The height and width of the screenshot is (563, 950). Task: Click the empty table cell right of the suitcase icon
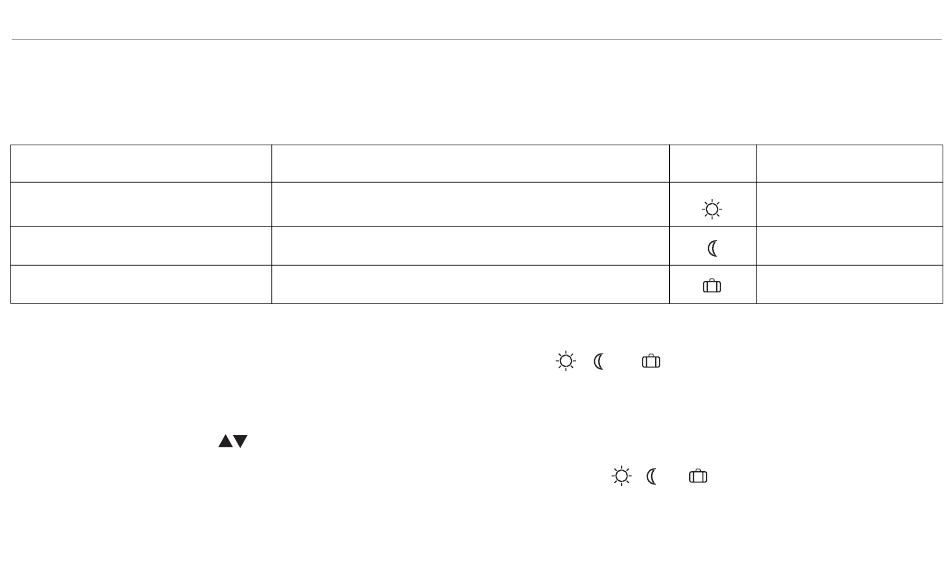(x=849, y=284)
